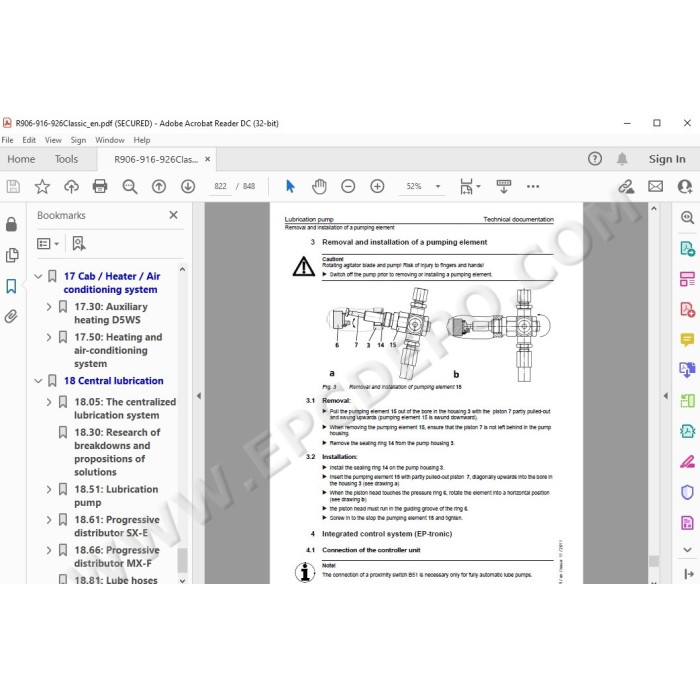Expand 18.66 Progressive distributor MX-F
The height and width of the screenshot is (700, 700).
click(49, 550)
